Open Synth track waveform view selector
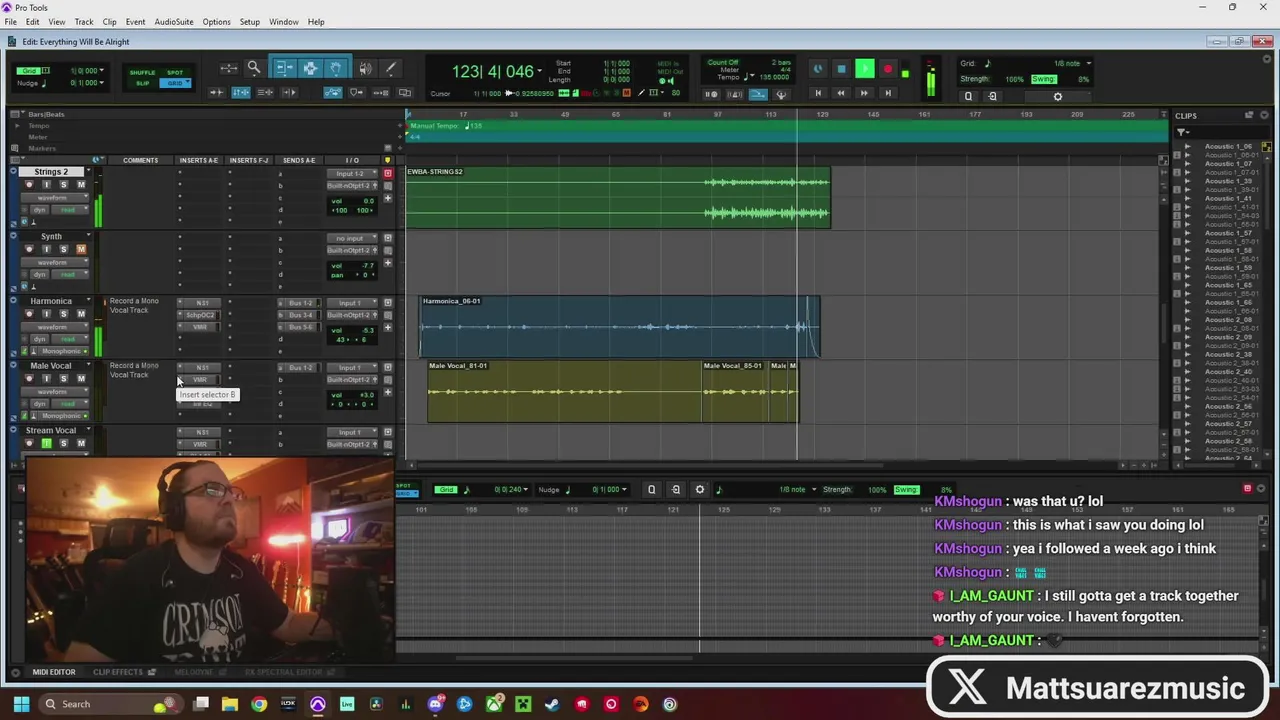 [x=56, y=262]
